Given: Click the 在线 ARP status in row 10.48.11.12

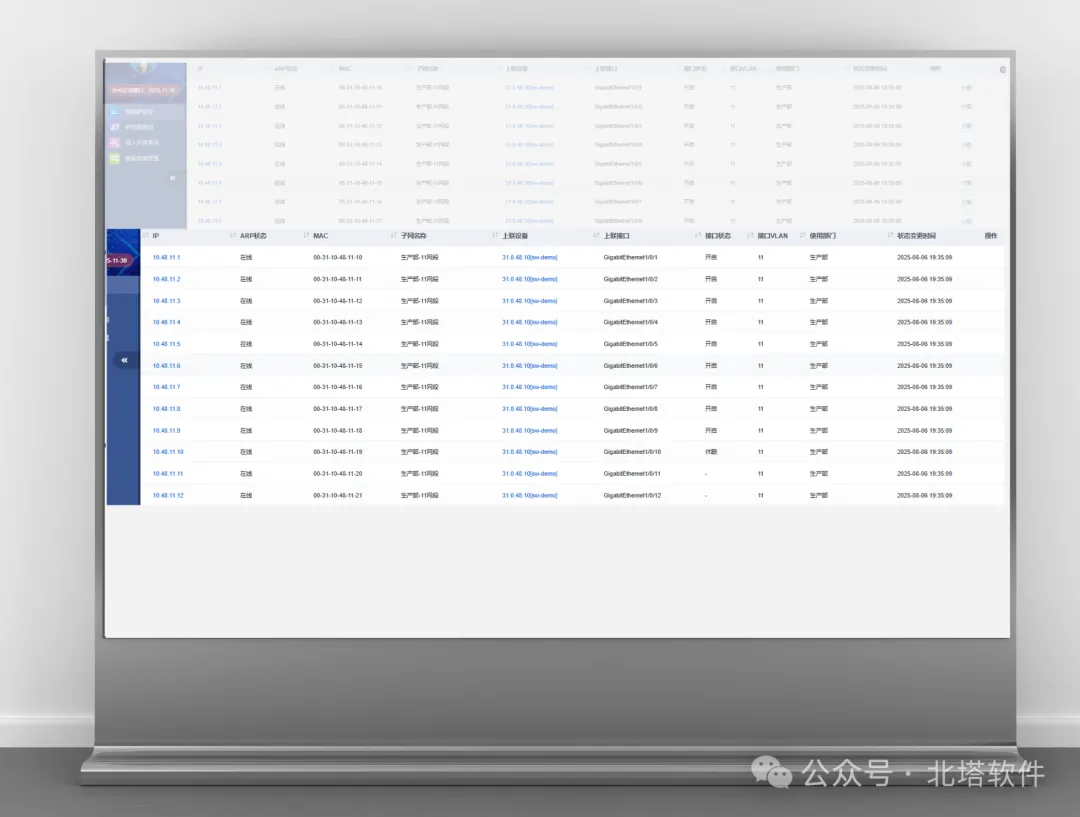Looking at the screenshot, I should pos(246,495).
